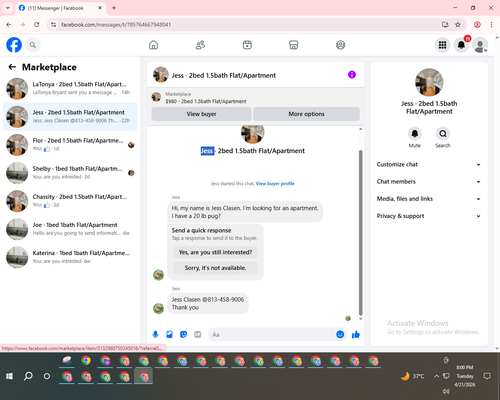500x400 pixels.
Task: Open Chrome three-dot menu
Action: [x=491, y=25]
